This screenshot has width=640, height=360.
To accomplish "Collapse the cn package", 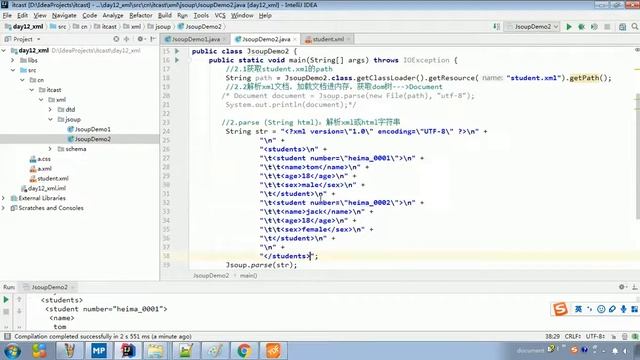I will (22, 80).
